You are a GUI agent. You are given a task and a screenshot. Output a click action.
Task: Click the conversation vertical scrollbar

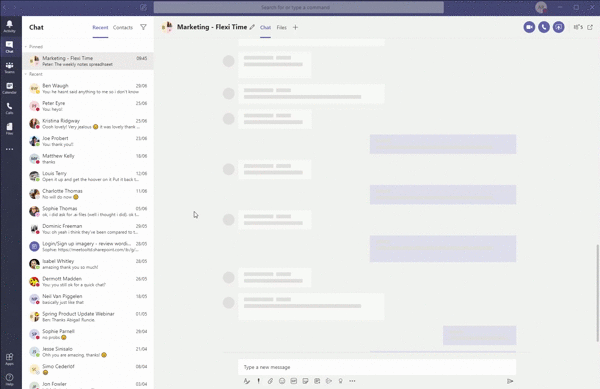tap(598, 293)
